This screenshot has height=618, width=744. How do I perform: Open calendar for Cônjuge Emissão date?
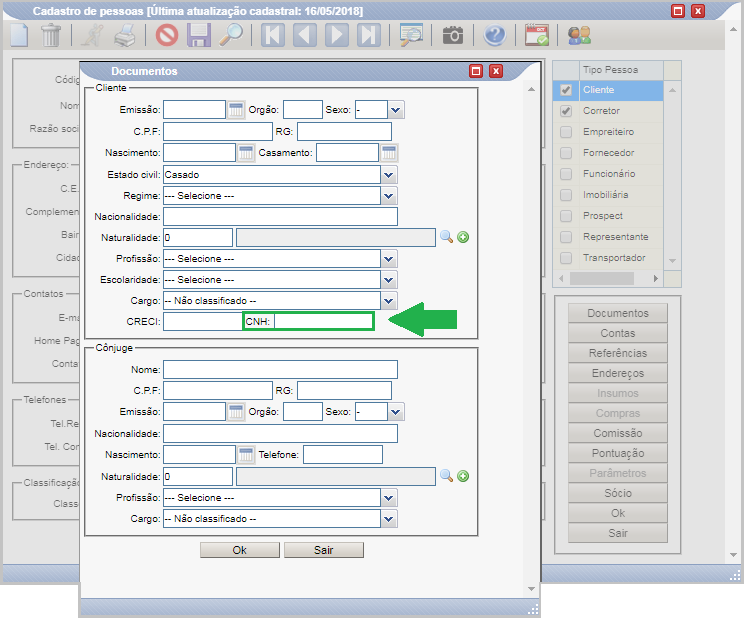(236, 412)
